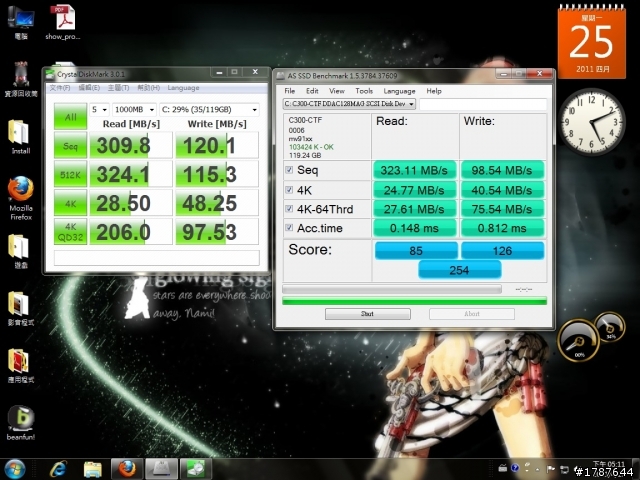Image resolution: width=640 pixels, height=480 pixels.
Task: Click the Action Center flag tray icon
Action: [x=551, y=469]
